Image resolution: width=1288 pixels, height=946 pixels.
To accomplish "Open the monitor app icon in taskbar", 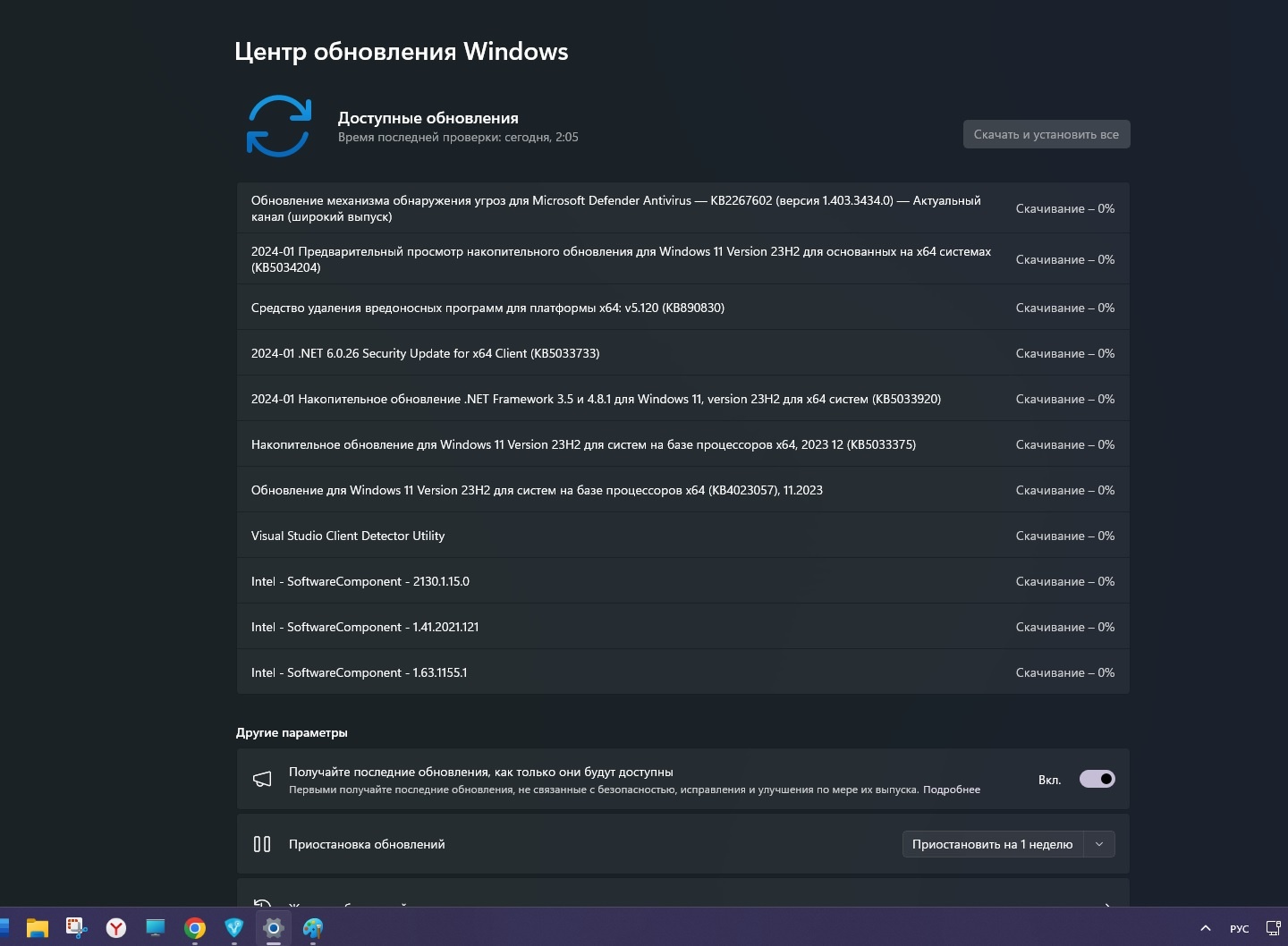I will pos(156,928).
